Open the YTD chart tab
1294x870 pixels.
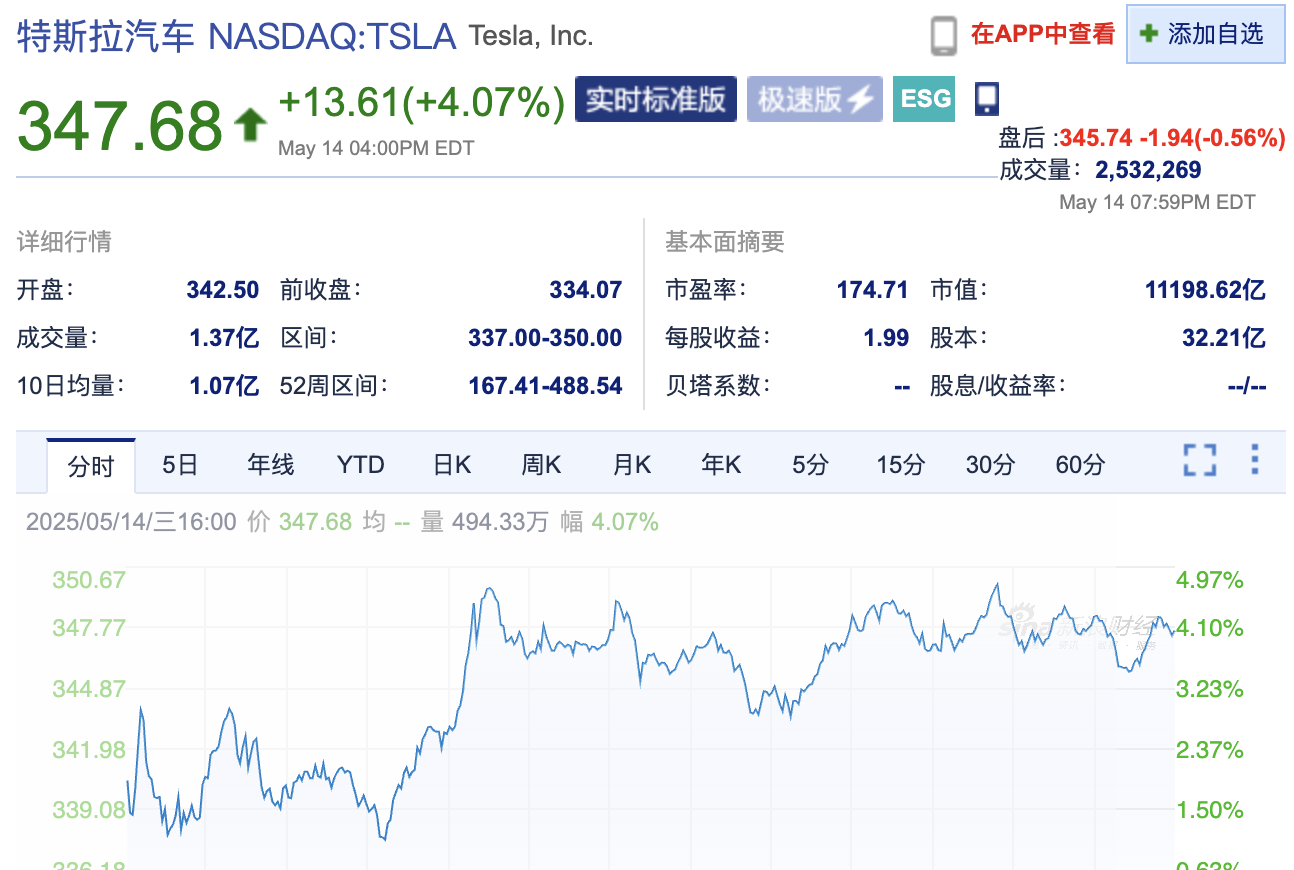[x=360, y=464]
